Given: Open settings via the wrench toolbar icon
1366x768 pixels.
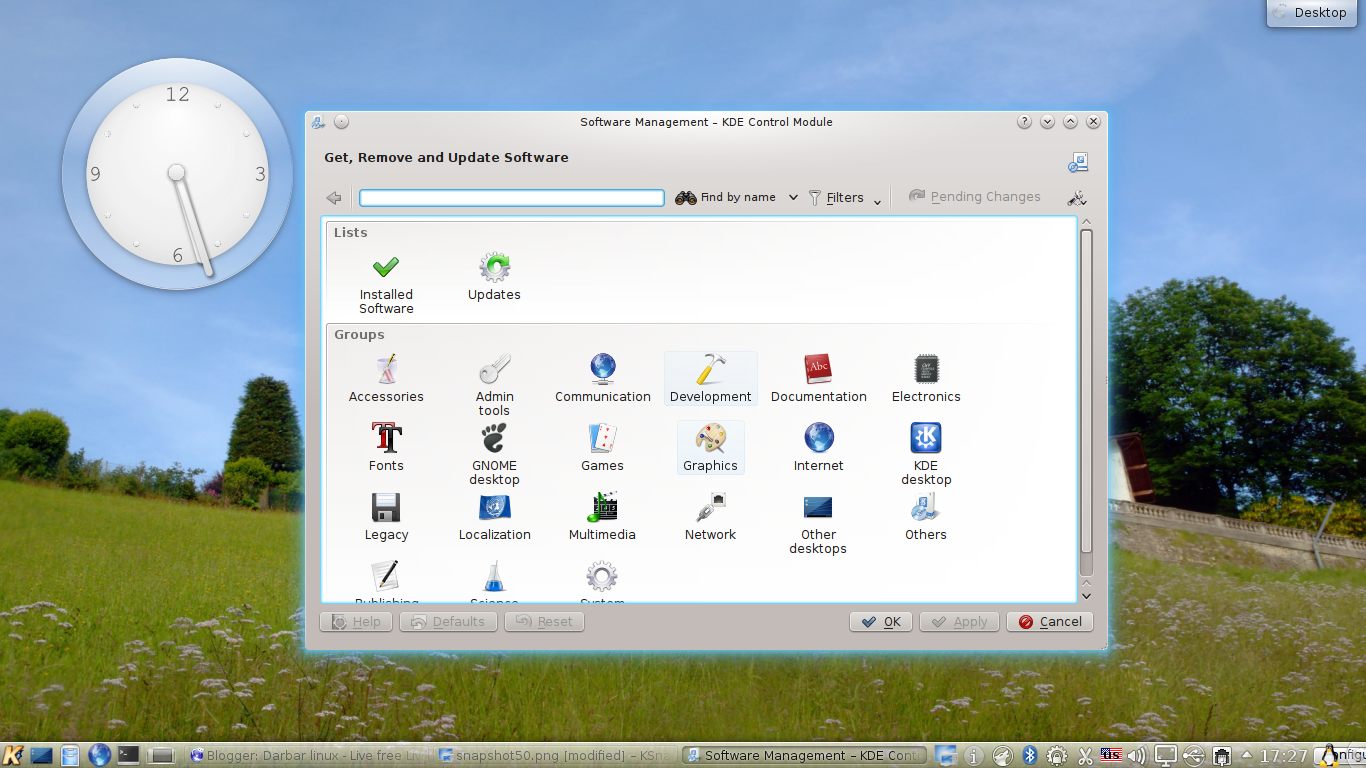Looking at the screenshot, I should click(1077, 197).
